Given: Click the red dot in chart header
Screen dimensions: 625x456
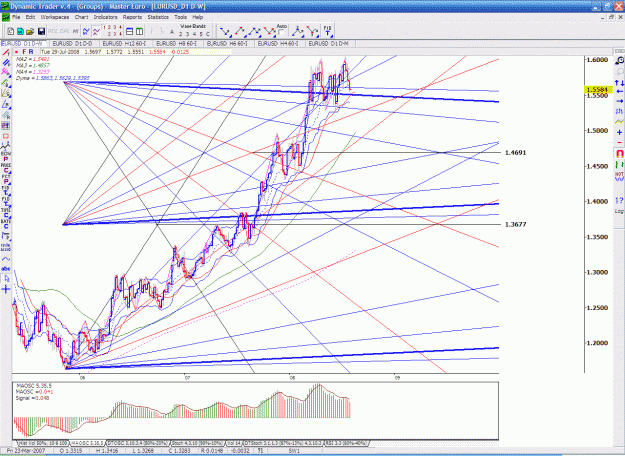Looking at the screenshot, I should [16, 52].
